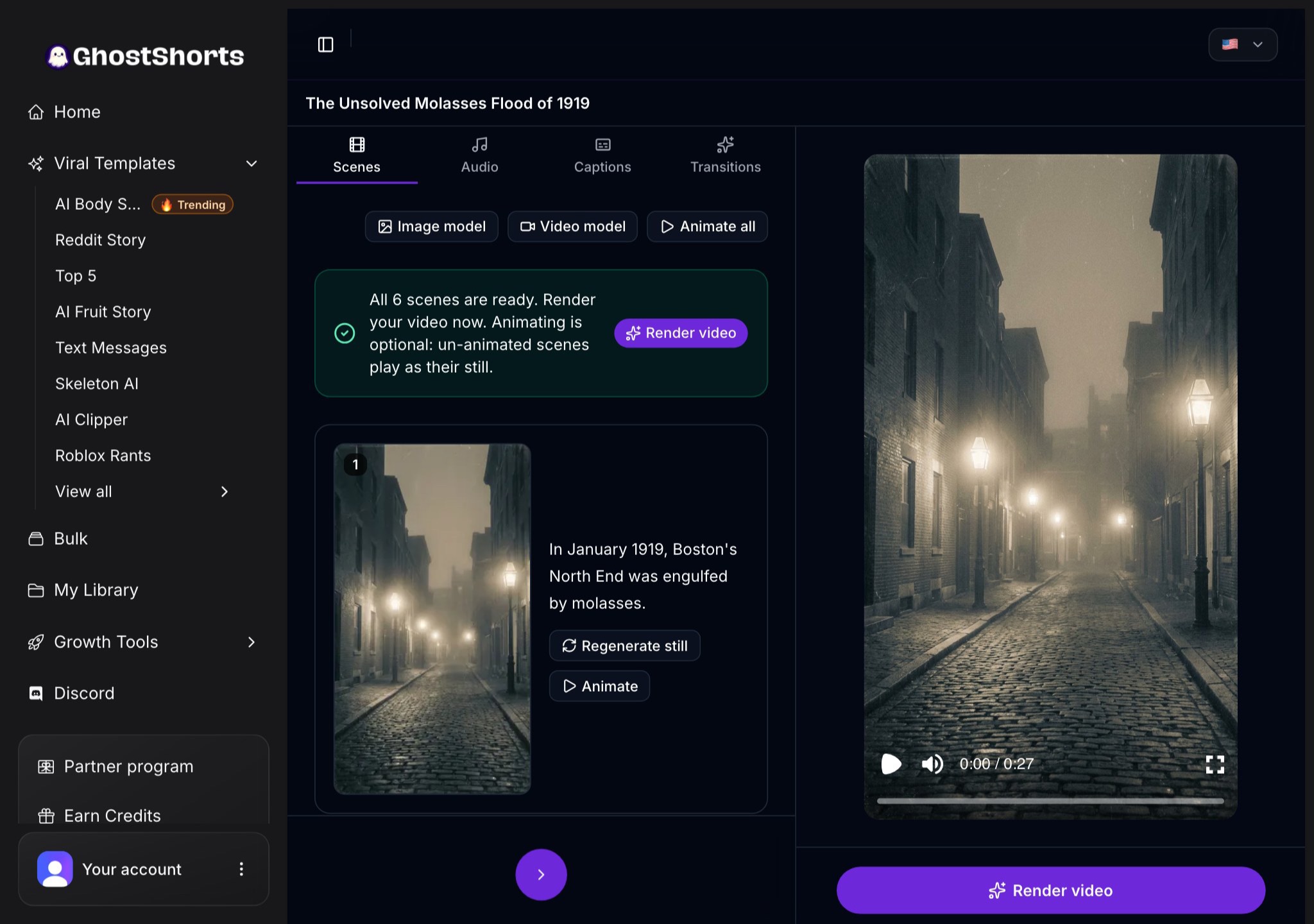Collapse the Viral Templates section
This screenshot has height=924, width=1314.
[x=252, y=164]
